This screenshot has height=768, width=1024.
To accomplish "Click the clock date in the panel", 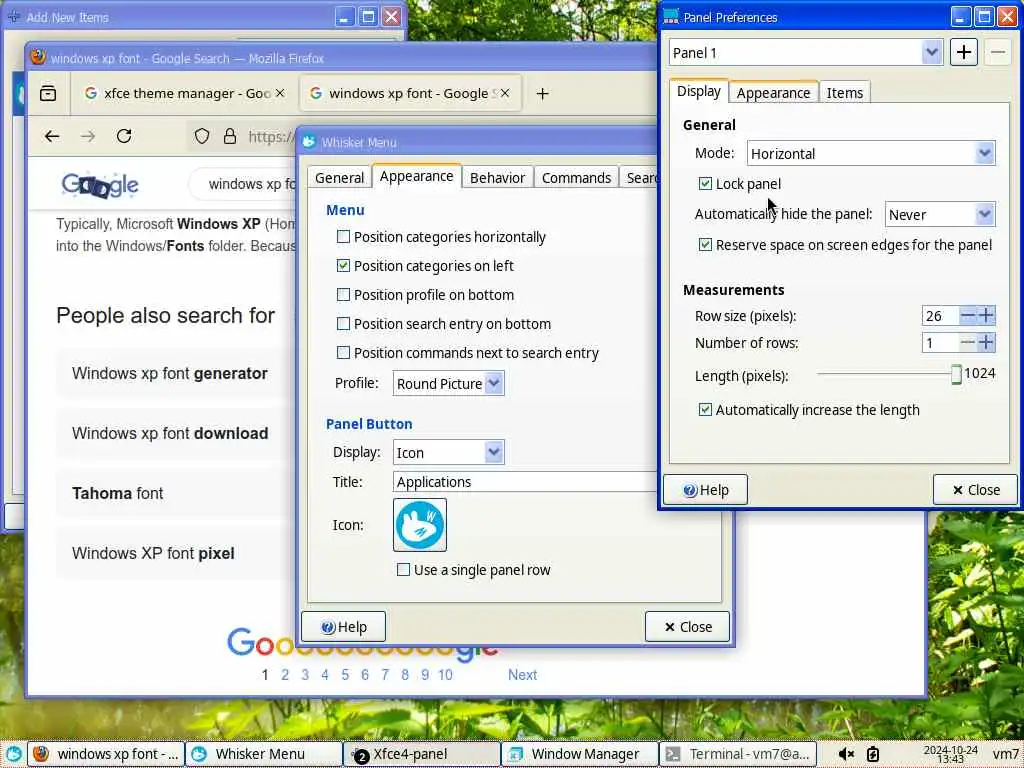I will click(x=950, y=754).
